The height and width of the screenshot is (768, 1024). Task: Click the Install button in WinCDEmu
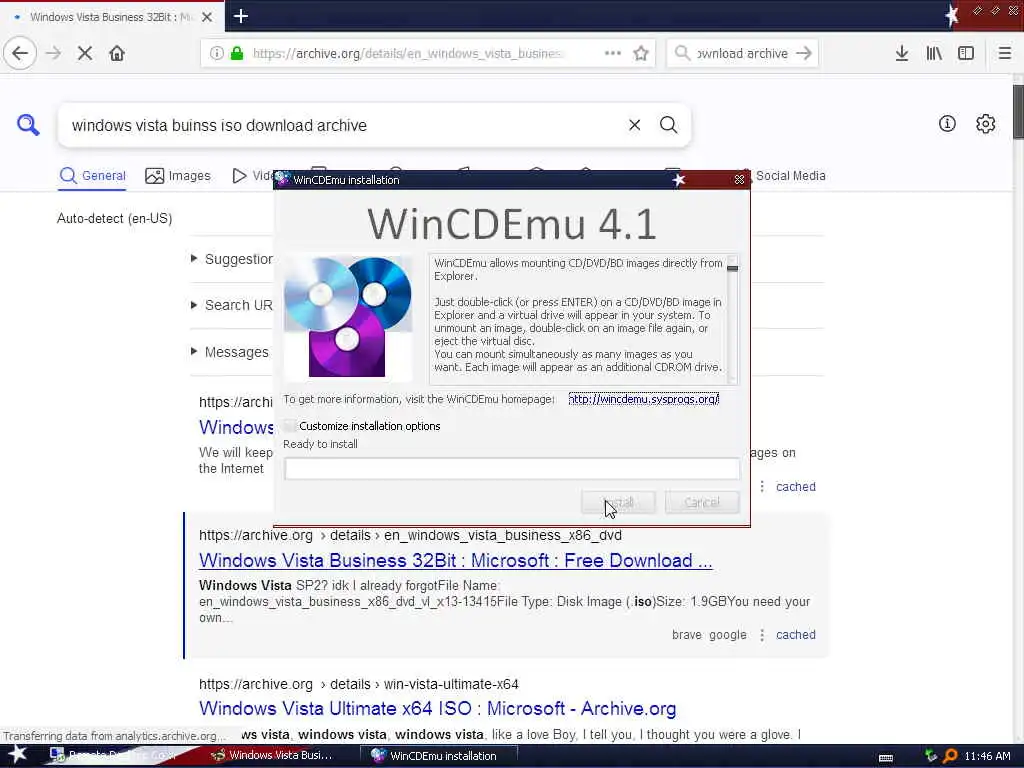point(618,502)
